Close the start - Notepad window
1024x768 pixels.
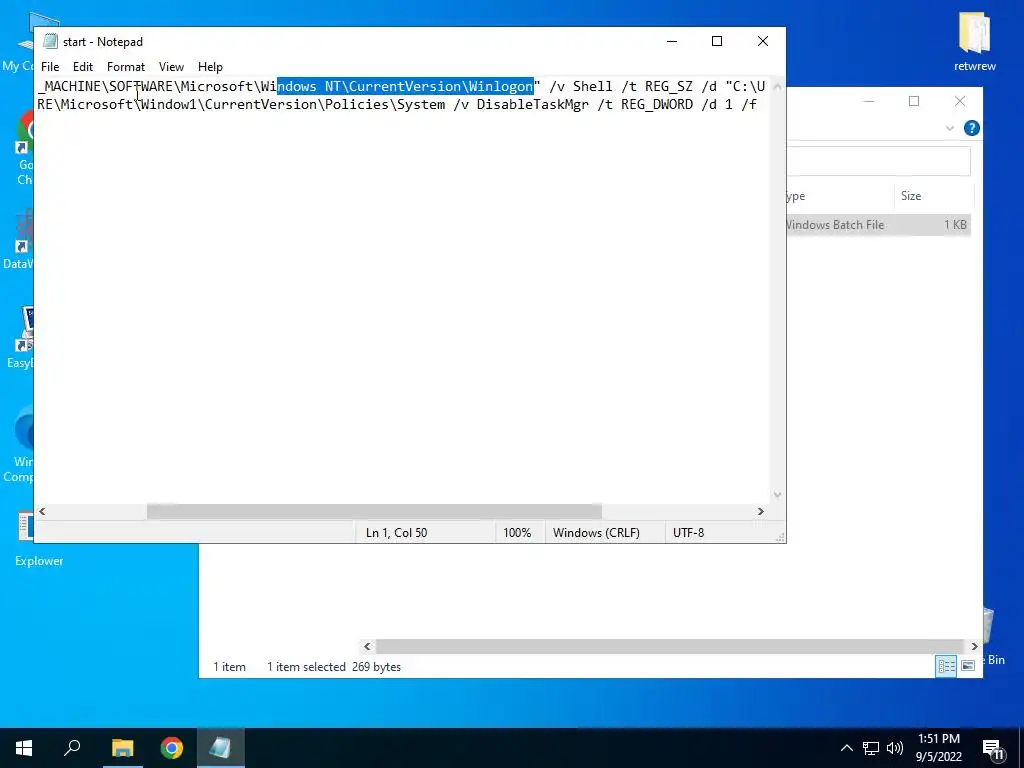pyautogui.click(x=763, y=41)
